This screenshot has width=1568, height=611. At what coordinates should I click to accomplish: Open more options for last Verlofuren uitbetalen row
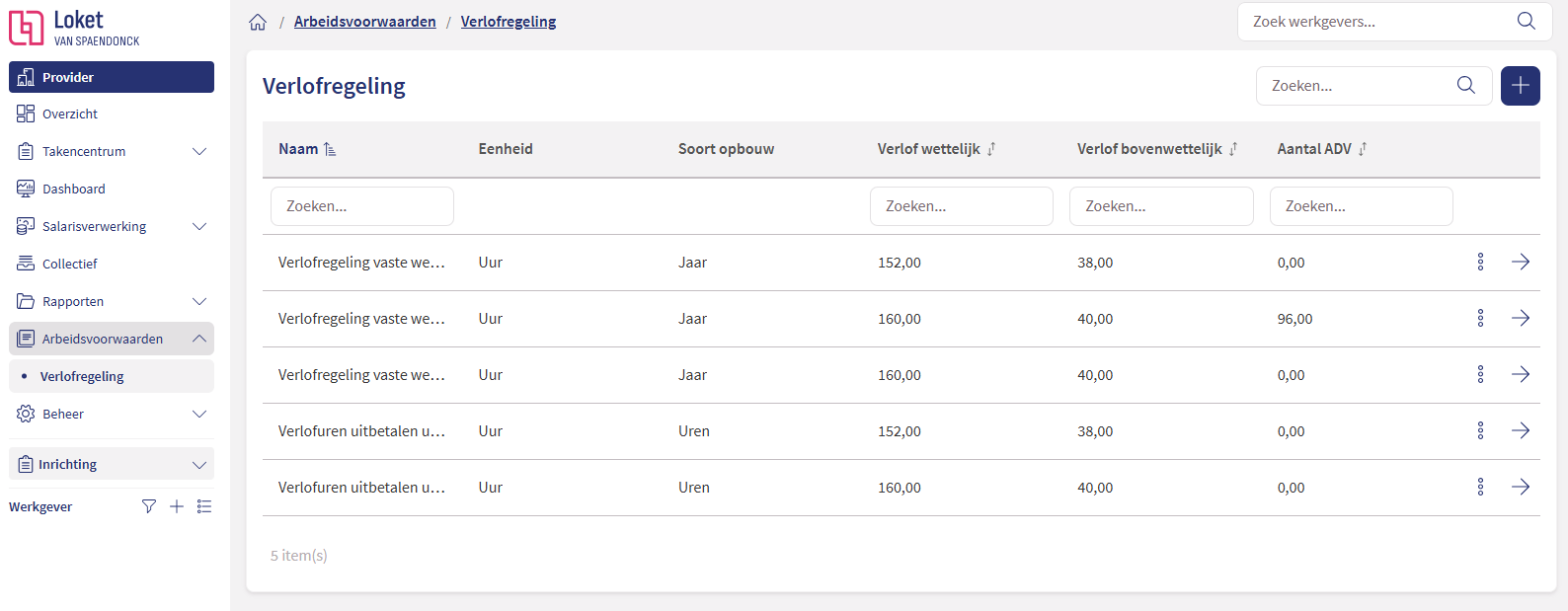[x=1480, y=487]
